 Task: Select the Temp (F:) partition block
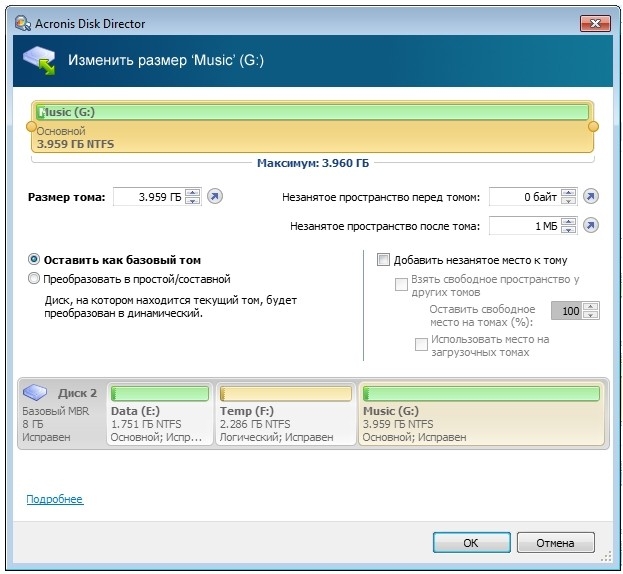pos(285,415)
